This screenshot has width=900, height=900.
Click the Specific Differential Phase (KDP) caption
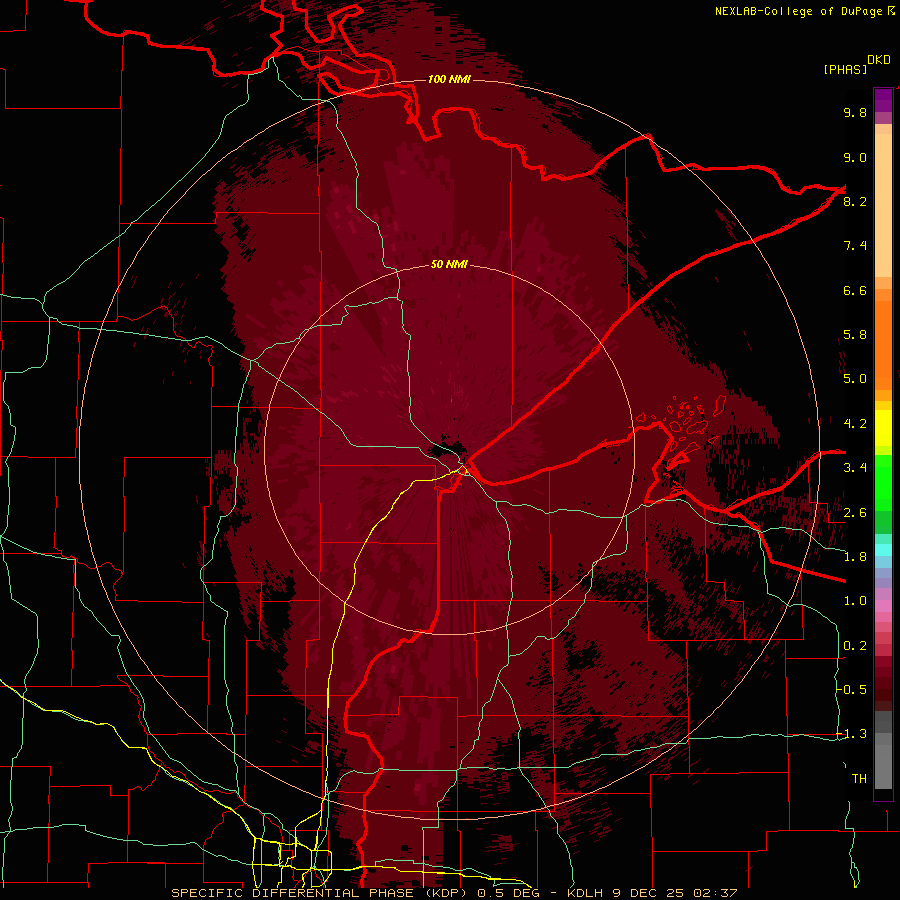click(x=454, y=893)
